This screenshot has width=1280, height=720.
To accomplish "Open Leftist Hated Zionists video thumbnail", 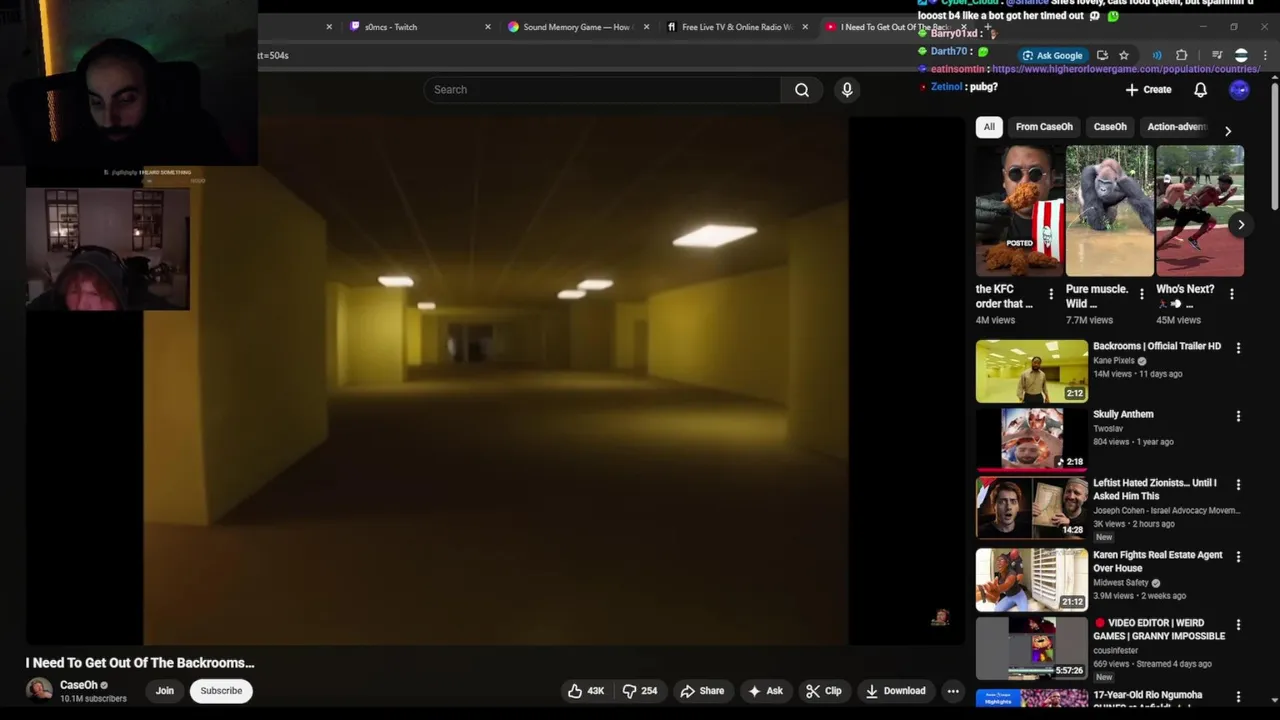I will pyautogui.click(x=1032, y=508).
